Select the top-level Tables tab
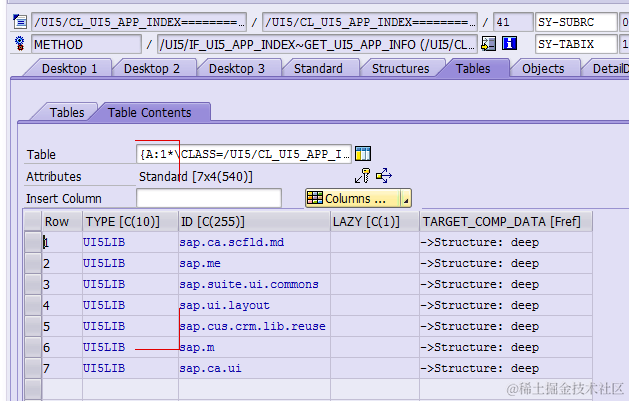The image size is (629, 401). pos(473,69)
